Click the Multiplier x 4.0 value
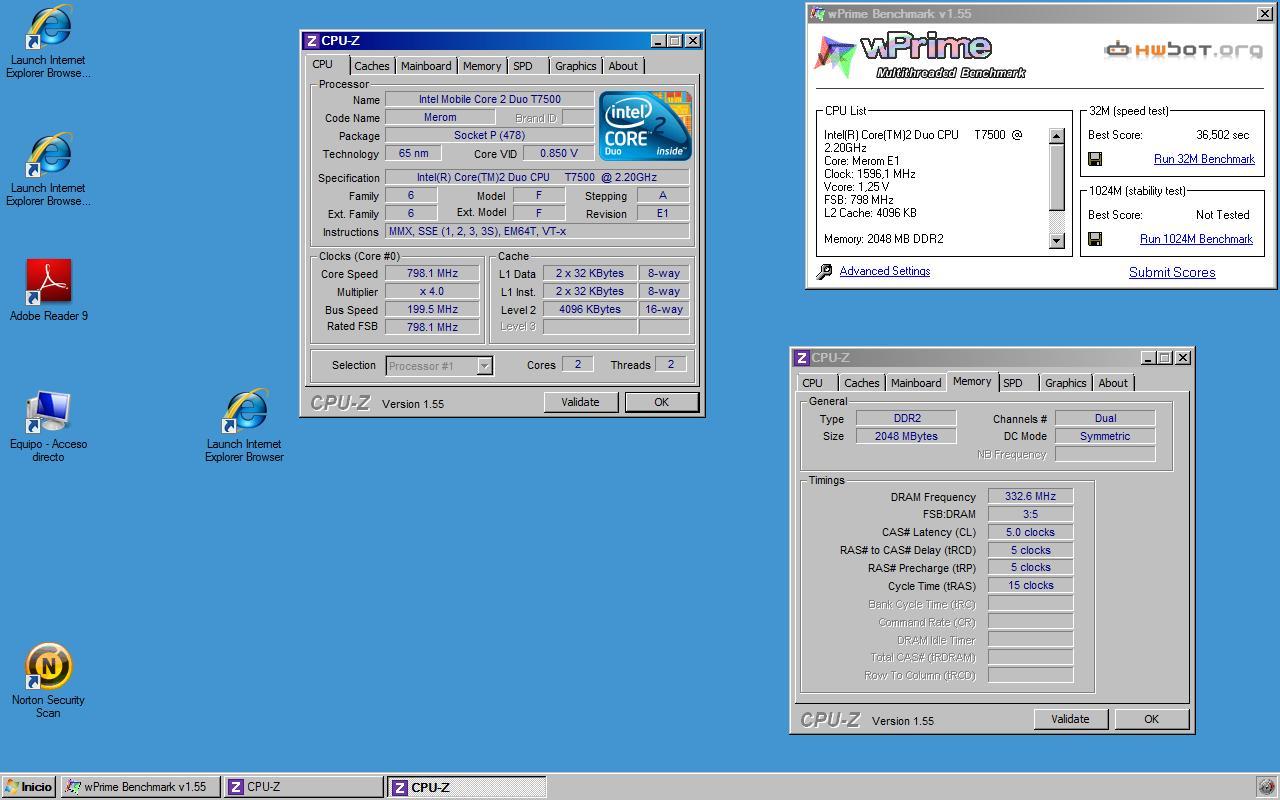Screen dimensions: 1280x800 coord(432,291)
